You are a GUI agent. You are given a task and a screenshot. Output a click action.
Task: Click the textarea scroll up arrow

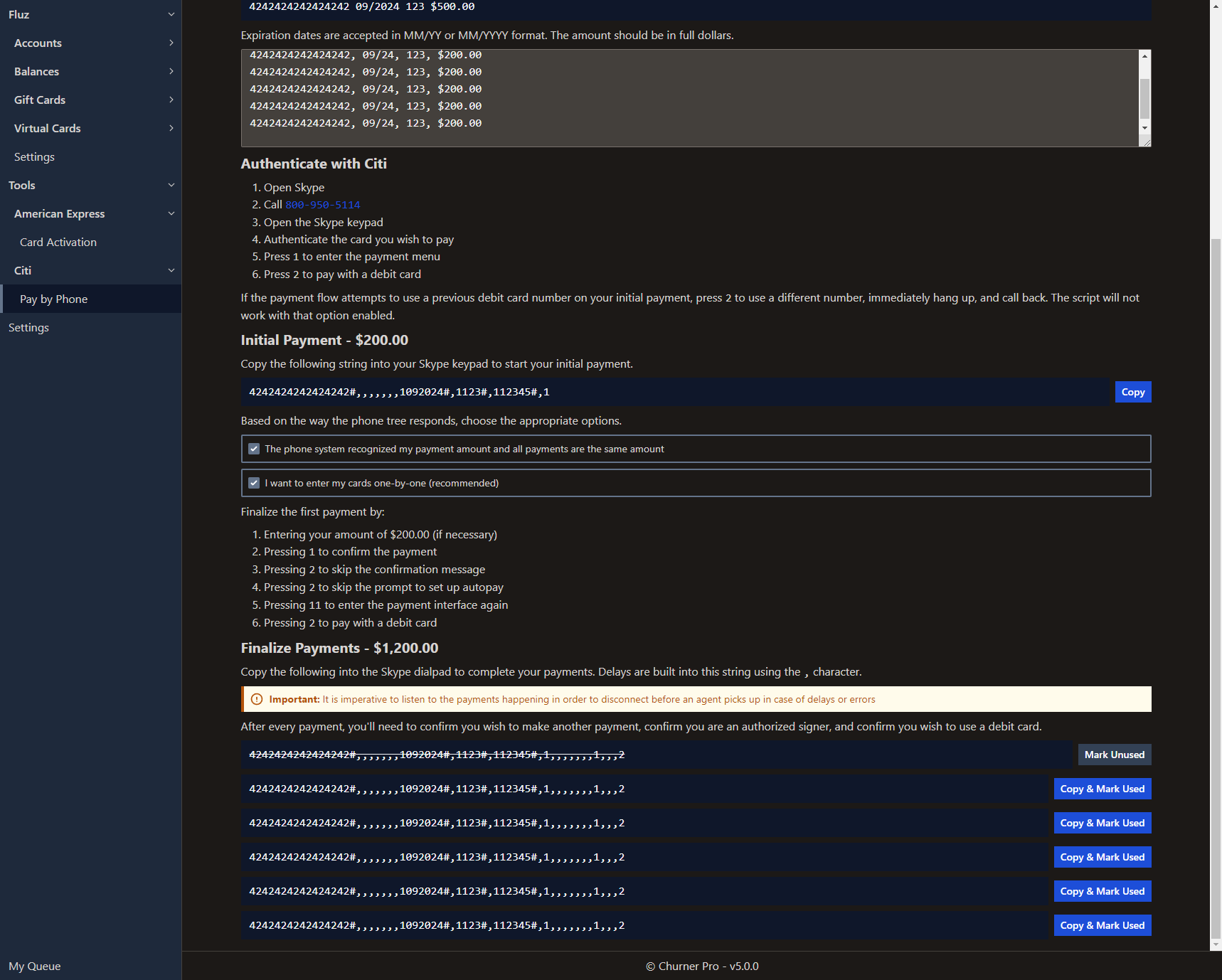pos(1144,56)
